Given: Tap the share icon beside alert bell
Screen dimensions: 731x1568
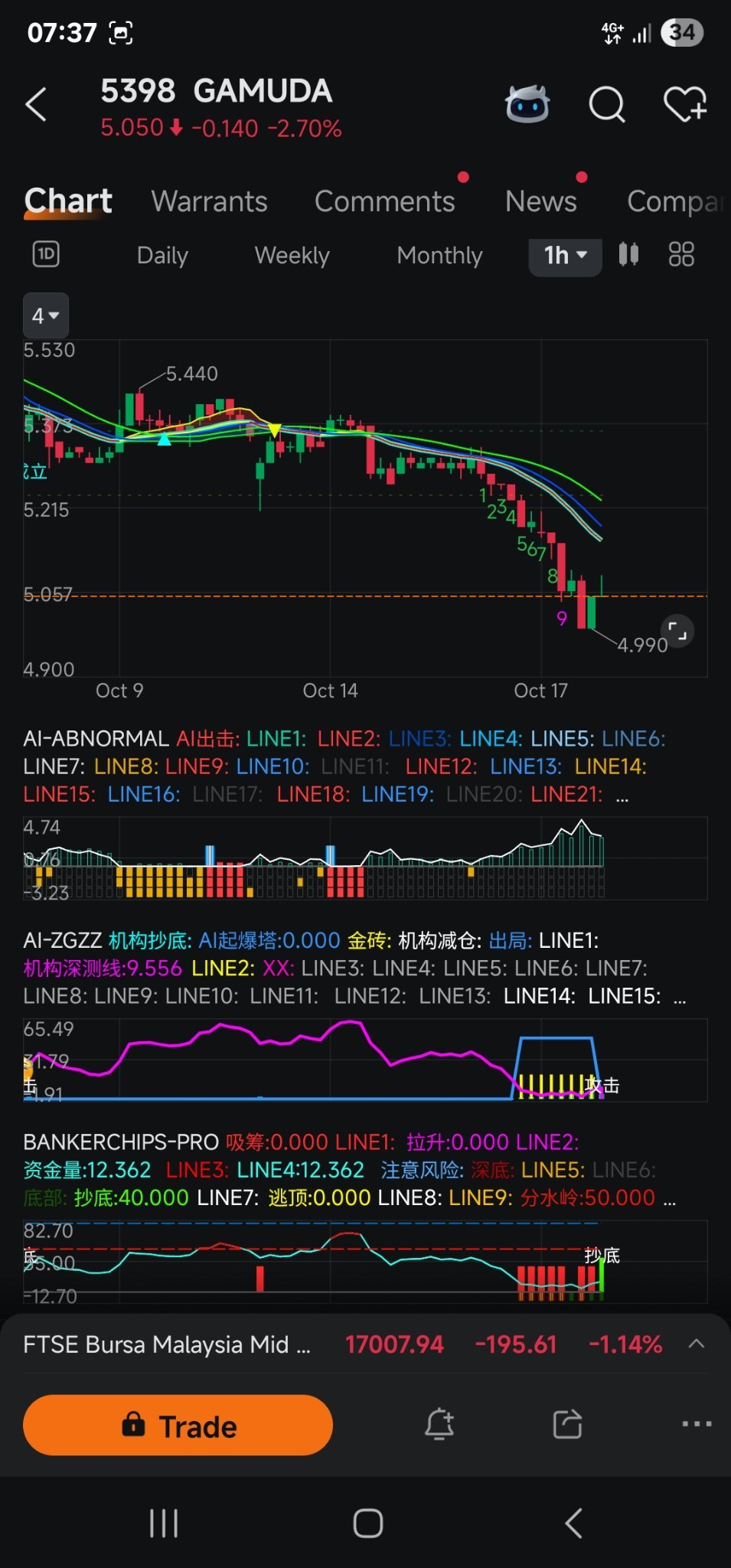Looking at the screenshot, I should (567, 1424).
